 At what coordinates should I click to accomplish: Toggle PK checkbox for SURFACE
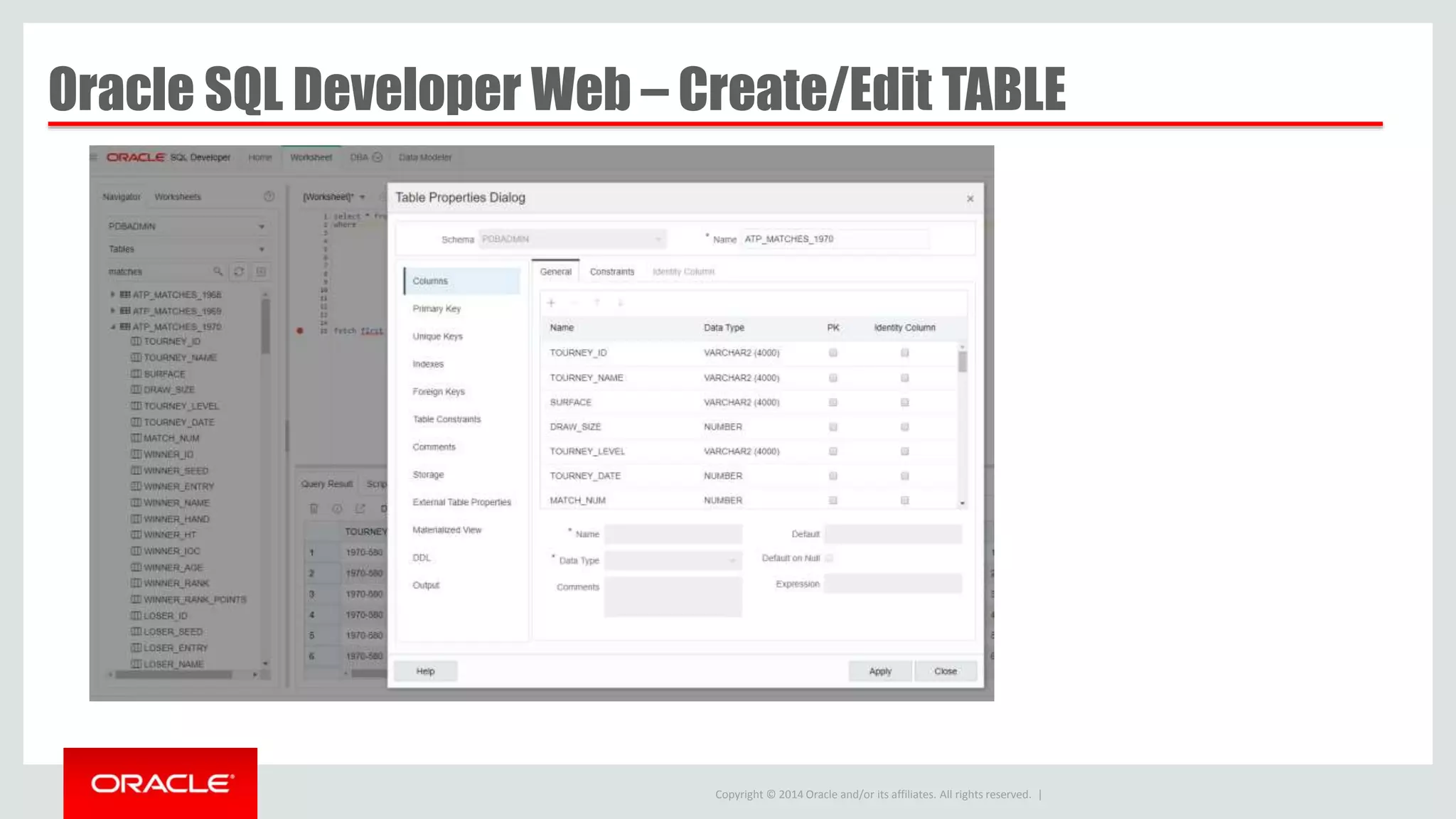click(833, 402)
